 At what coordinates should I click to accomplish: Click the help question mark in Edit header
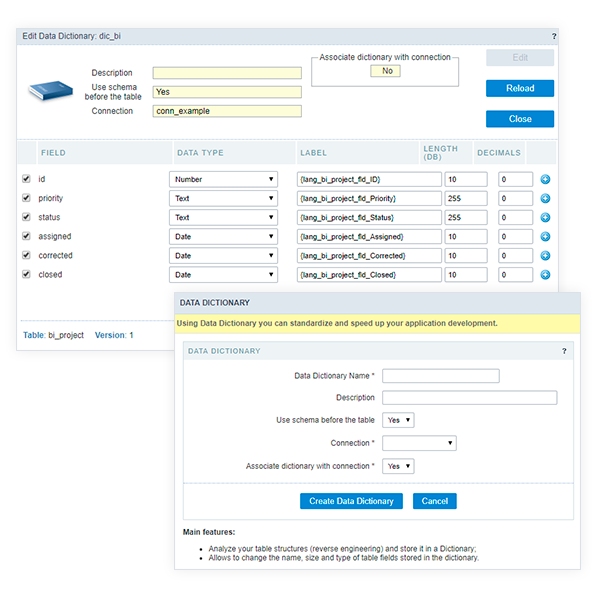pos(554,36)
